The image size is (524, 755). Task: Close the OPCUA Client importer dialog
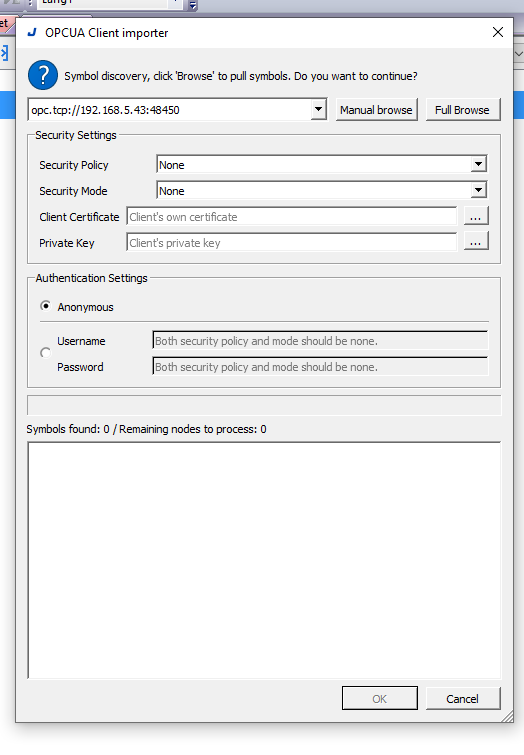[x=498, y=32]
